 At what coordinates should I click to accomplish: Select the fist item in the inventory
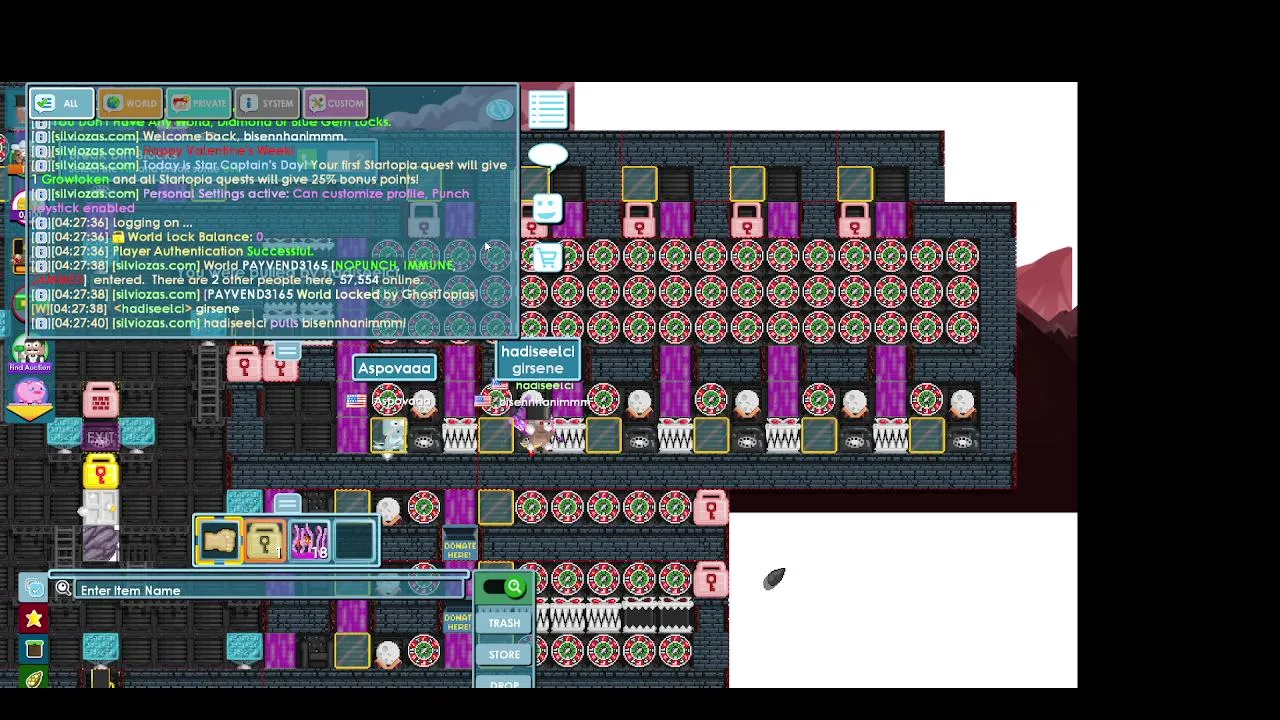[x=219, y=541]
